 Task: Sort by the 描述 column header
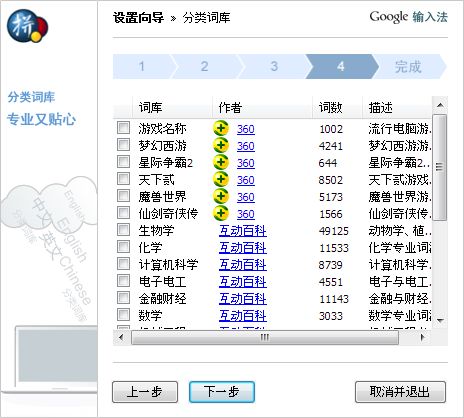pos(397,108)
